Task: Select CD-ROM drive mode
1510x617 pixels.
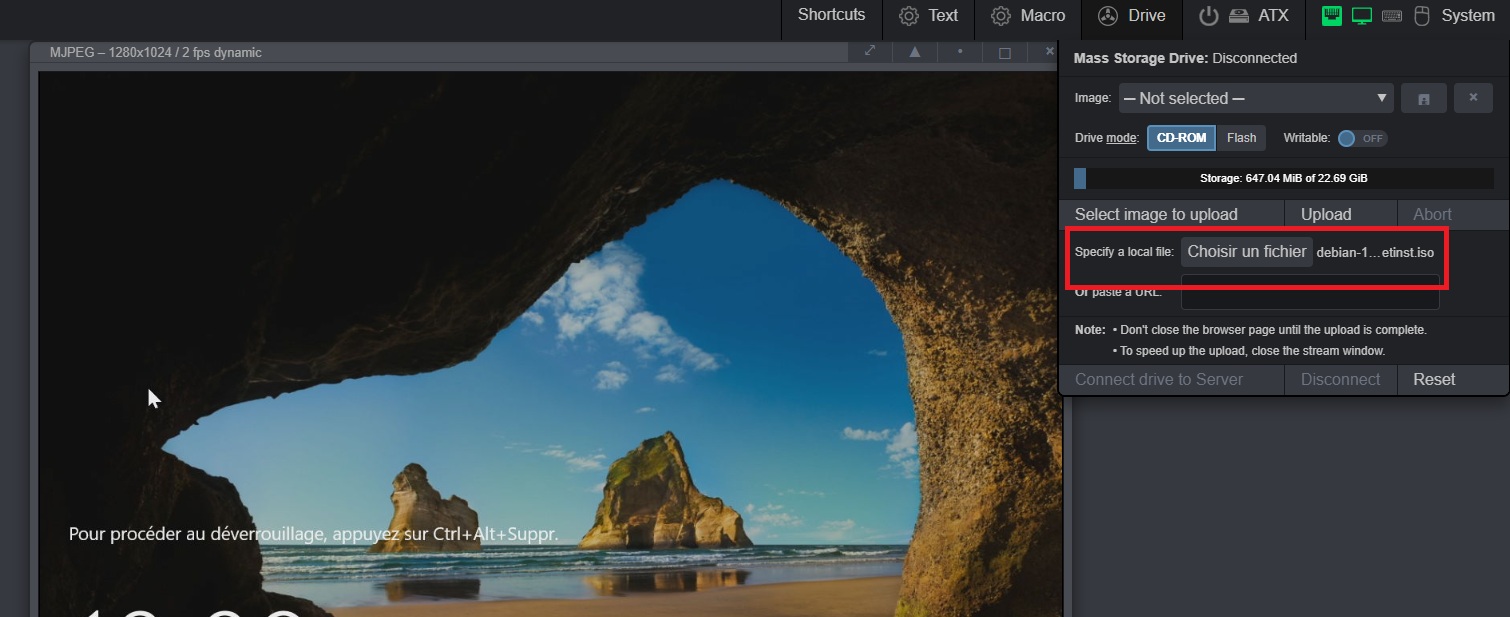Action: [1181, 138]
